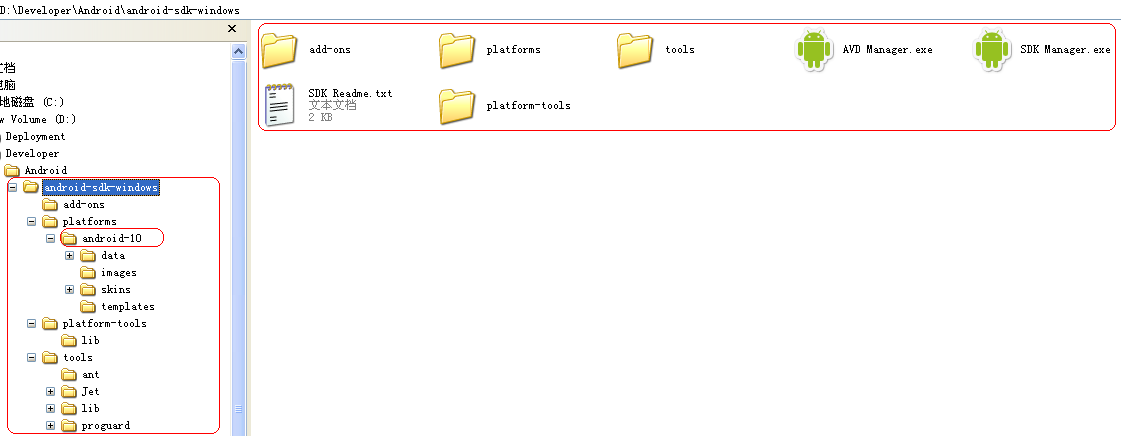Expand the data folder tree node
Viewport: 1121px width, 436px height.
[x=69, y=255]
